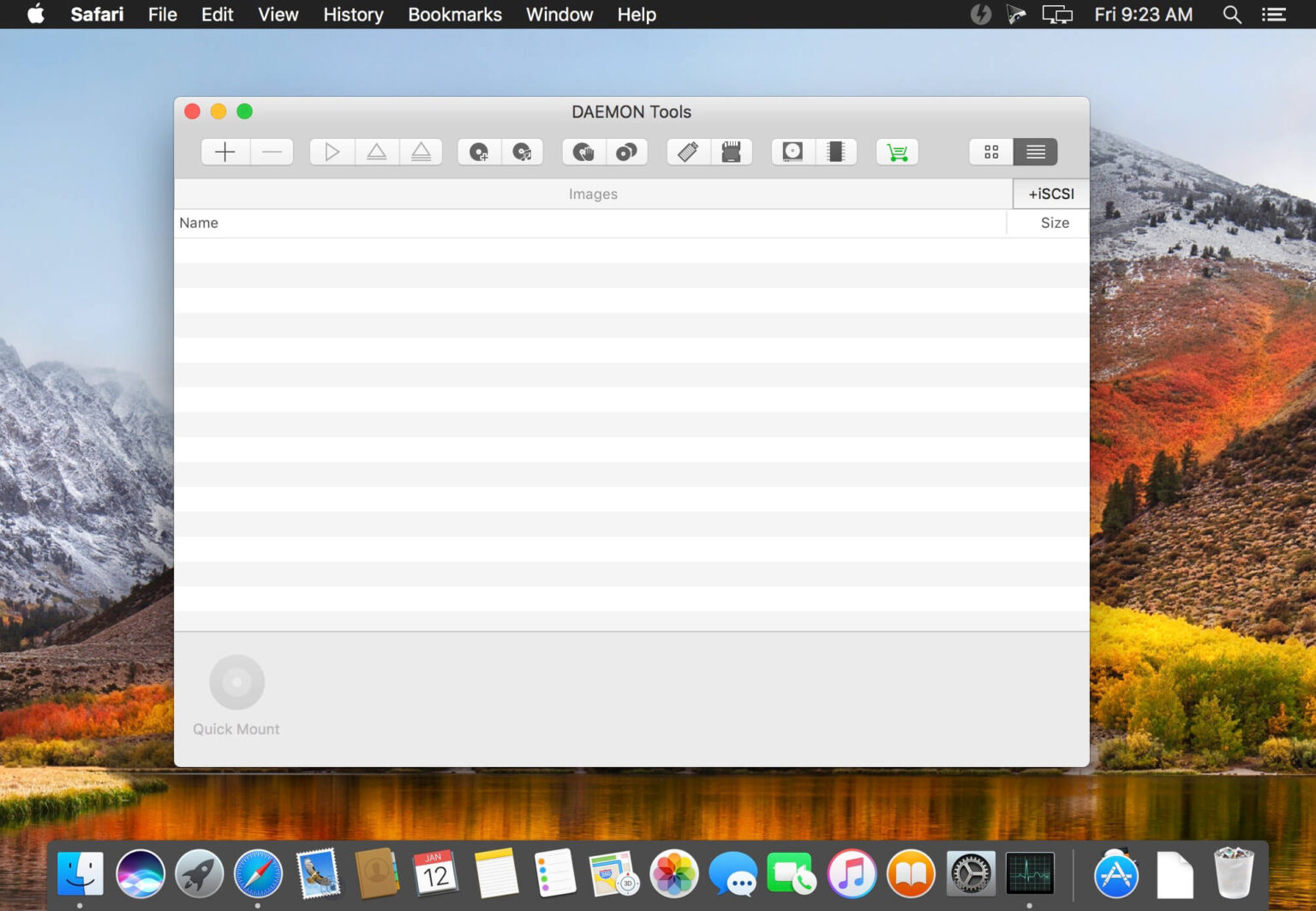The width and height of the screenshot is (1316, 911).
Task: Select the create audio image tool
Action: point(523,152)
